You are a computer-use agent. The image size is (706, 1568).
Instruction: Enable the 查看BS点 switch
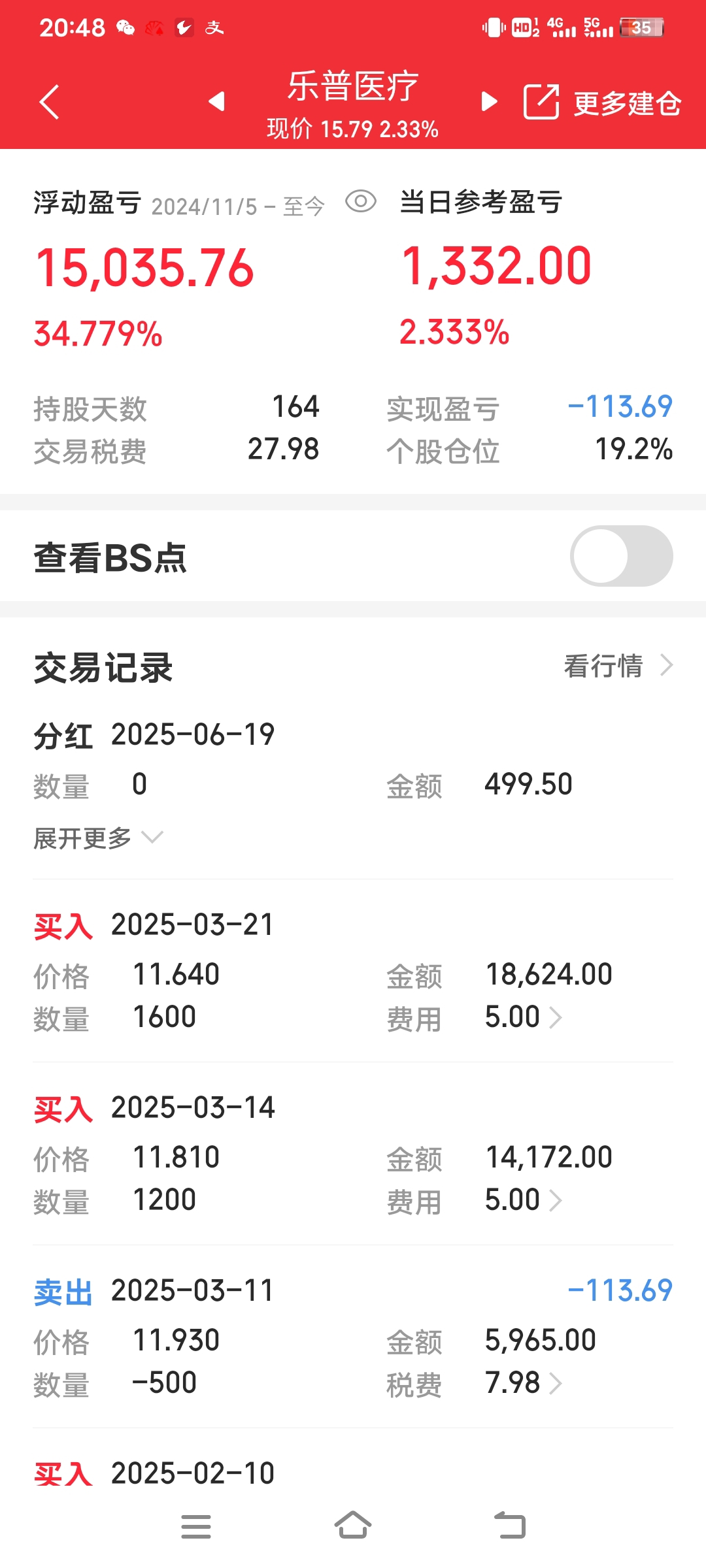pos(622,556)
